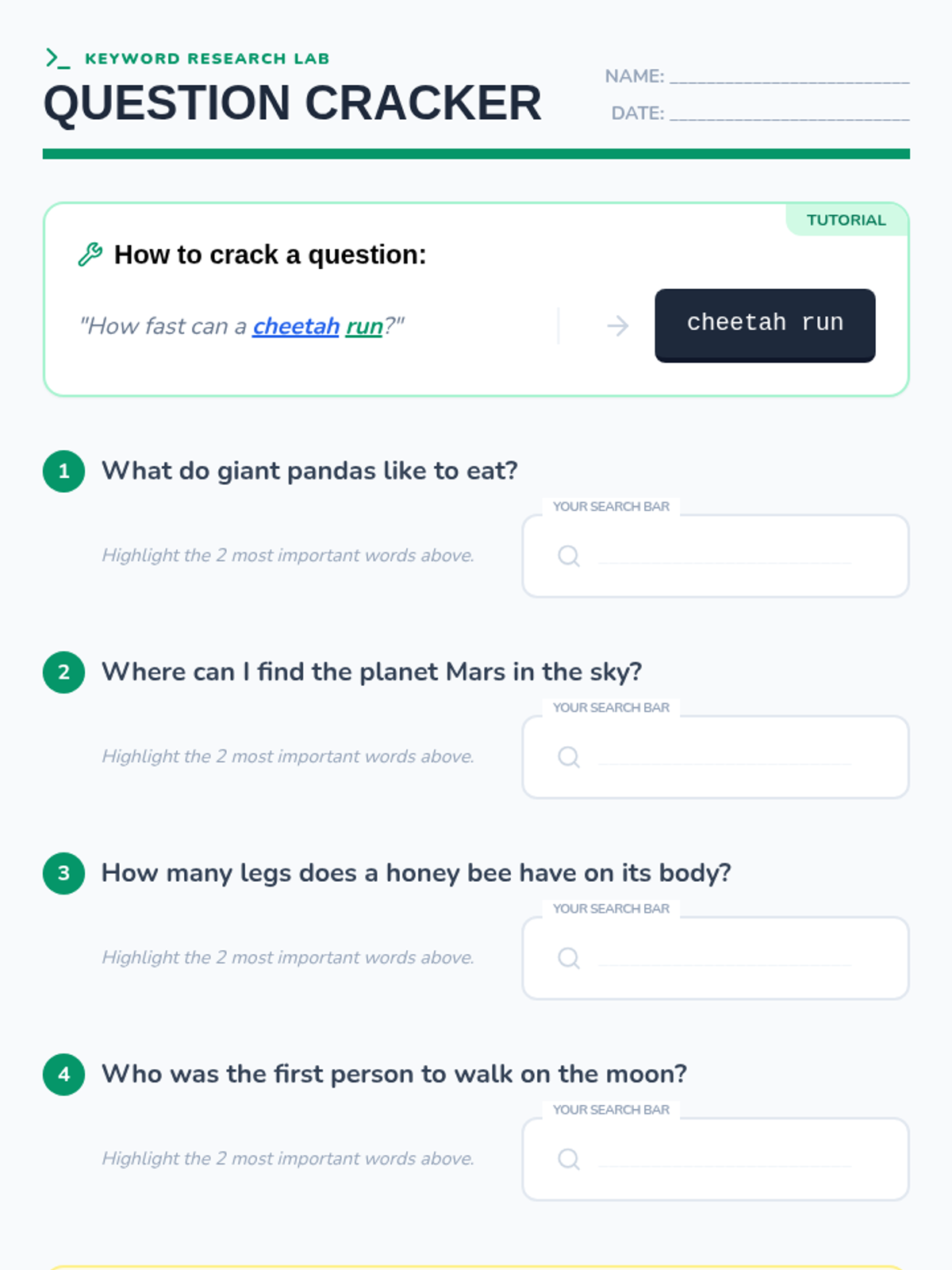The width and height of the screenshot is (952, 1270).
Task: Click the wrench icon beside tutorial heading
Action: tap(90, 255)
